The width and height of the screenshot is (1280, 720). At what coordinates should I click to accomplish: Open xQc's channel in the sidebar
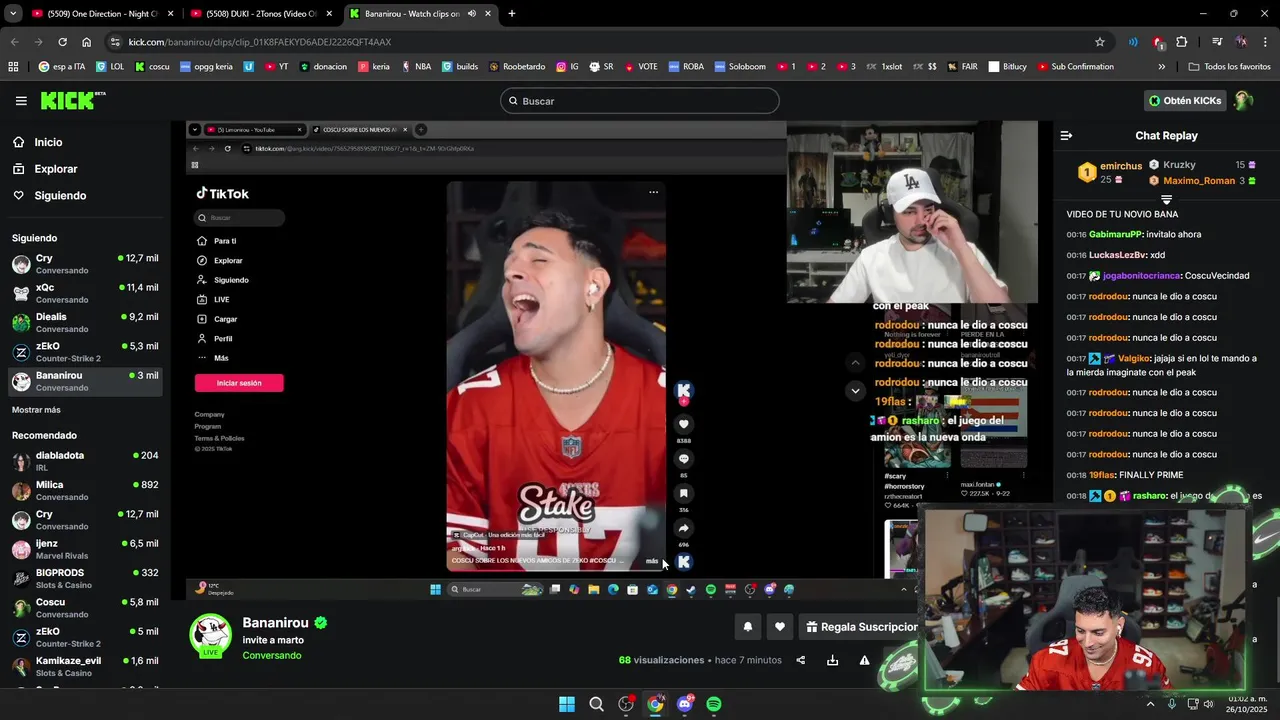tap(86, 293)
